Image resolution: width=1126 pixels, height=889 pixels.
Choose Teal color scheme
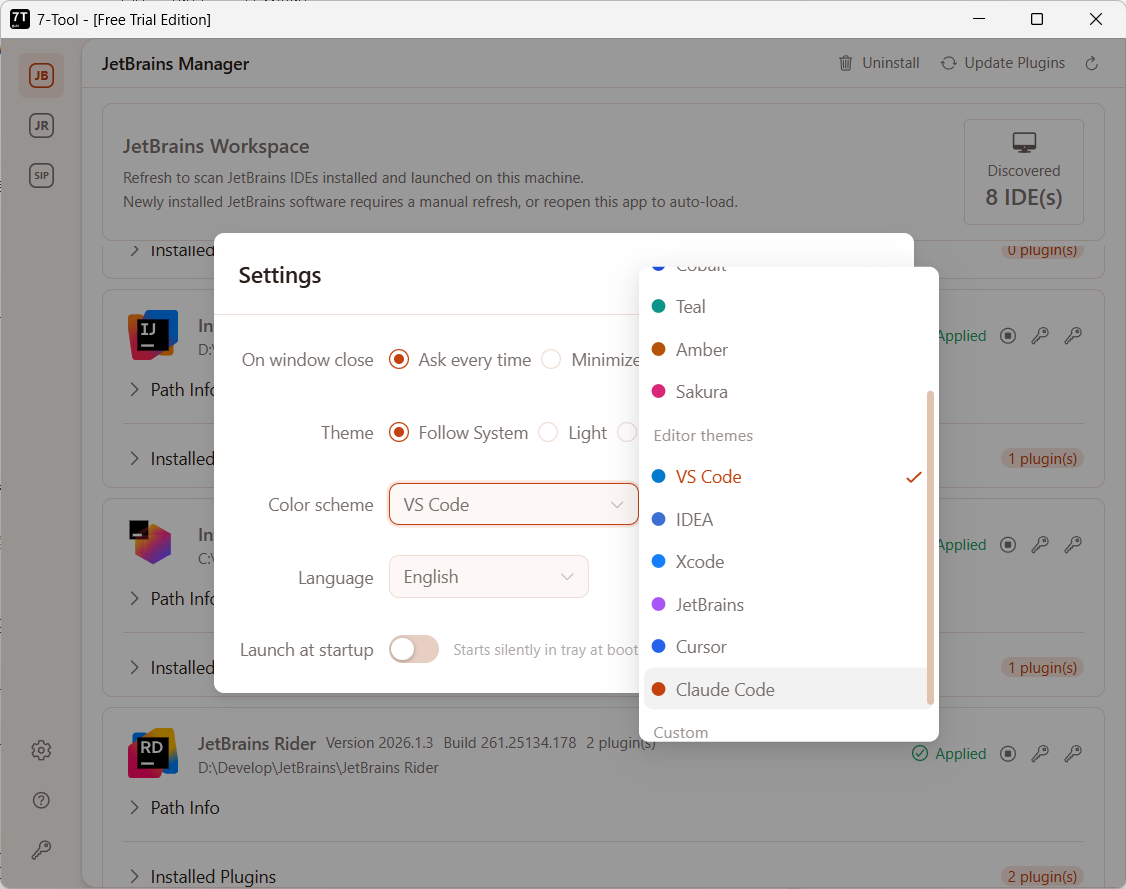coord(788,307)
